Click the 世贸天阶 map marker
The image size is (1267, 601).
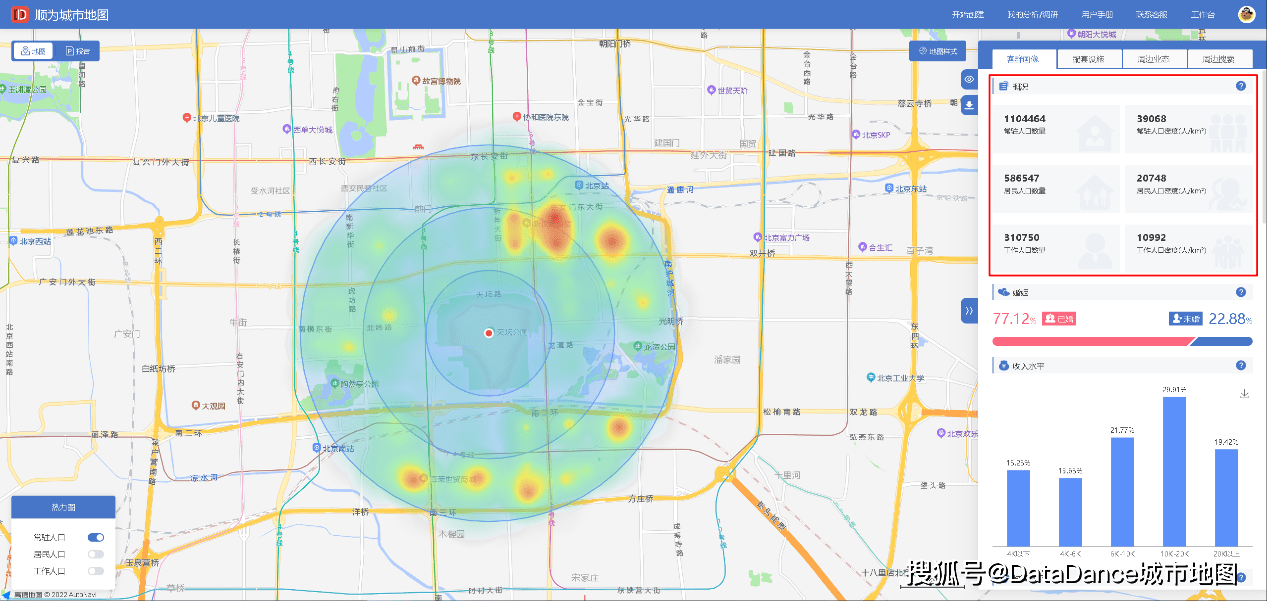[711, 91]
